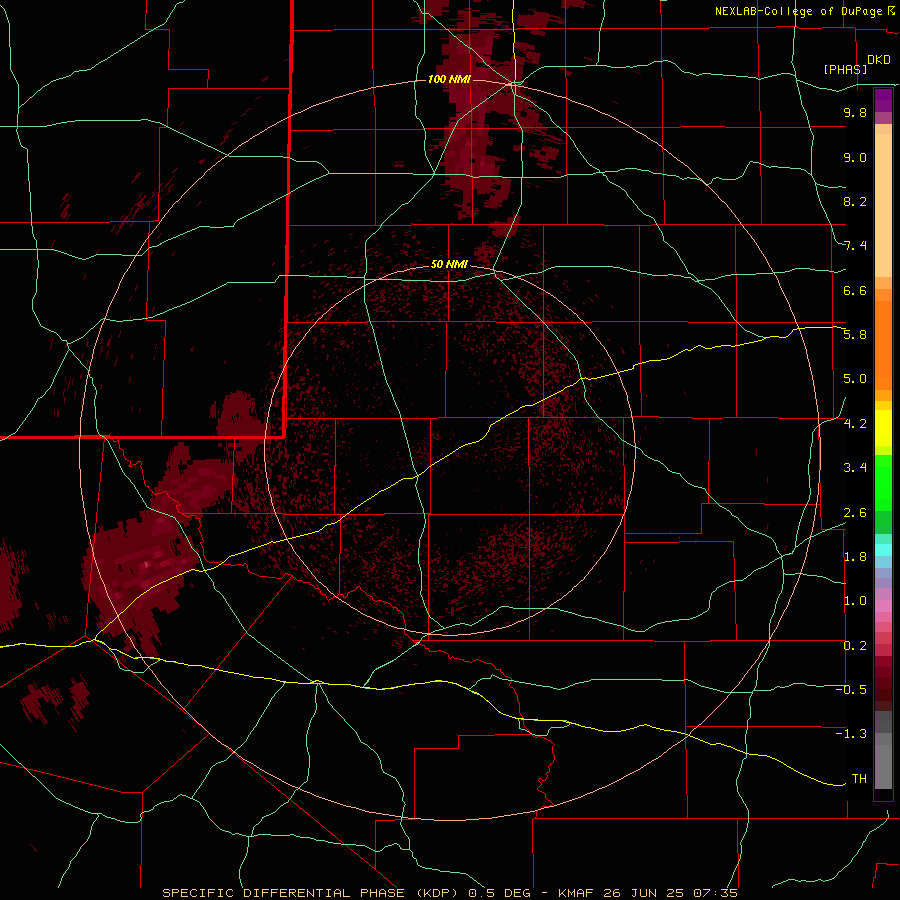Screen dimensions: 900x900
Task: Click the -1.3 scale value
Action: tap(851, 734)
